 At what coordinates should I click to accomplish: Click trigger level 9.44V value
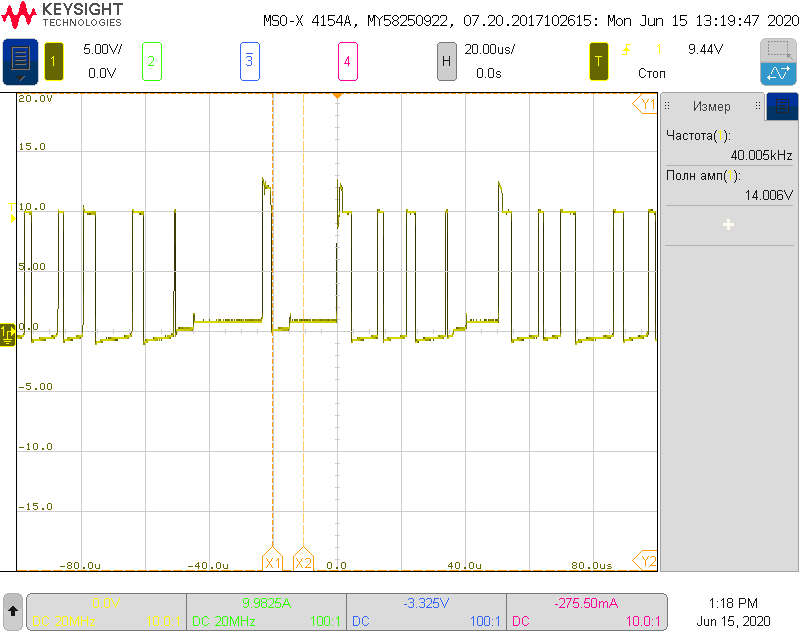point(705,49)
